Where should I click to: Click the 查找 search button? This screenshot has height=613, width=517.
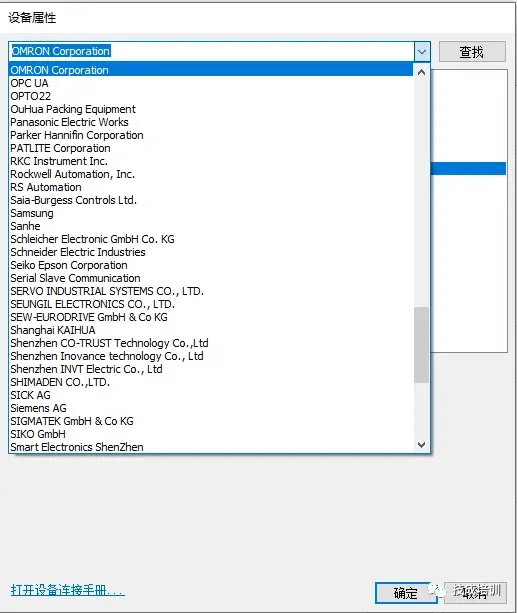click(472, 52)
